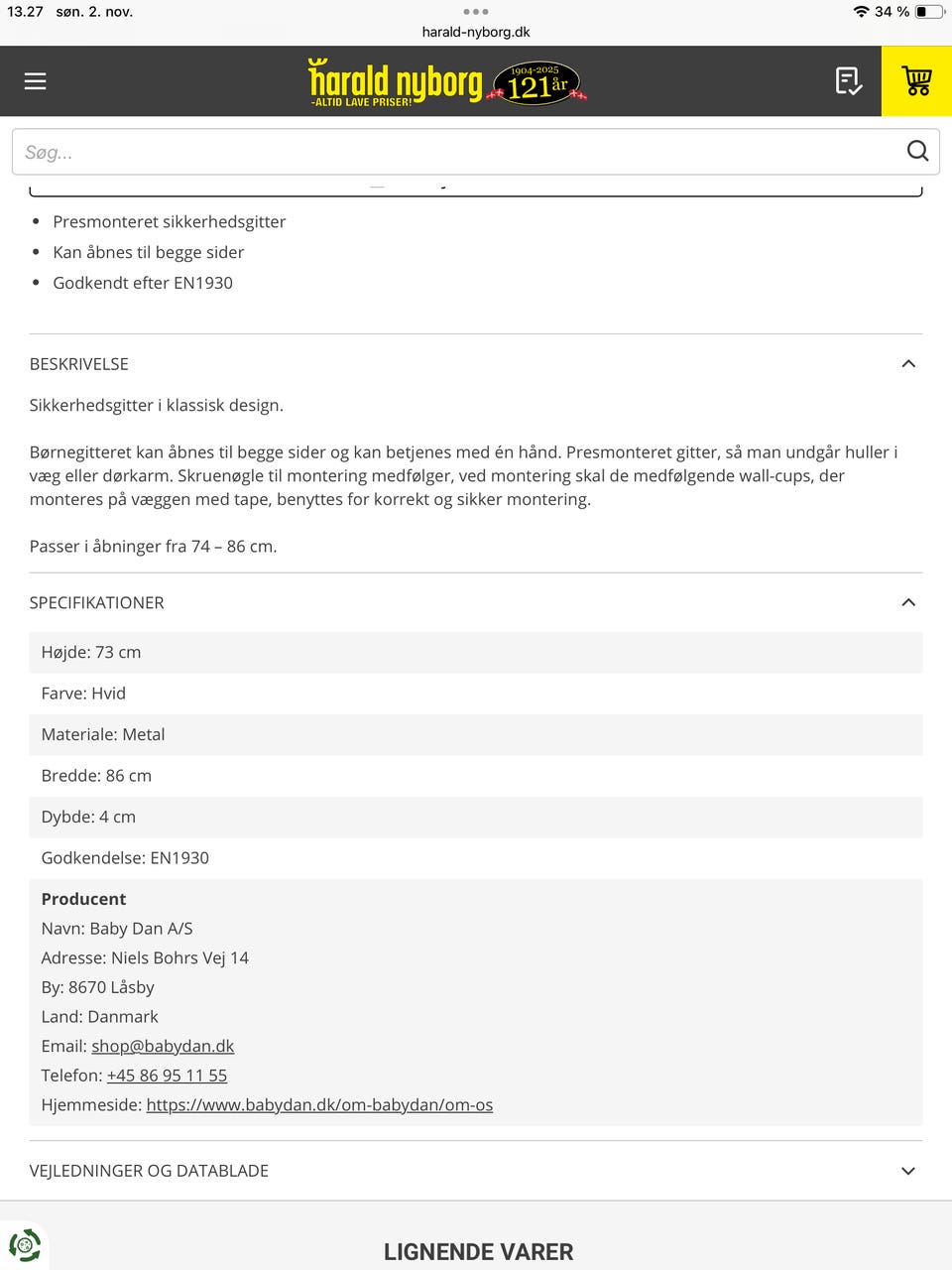This screenshot has width=952, height=1270.
Task: Tap the battery status indicator
Action: click(928, 12)
